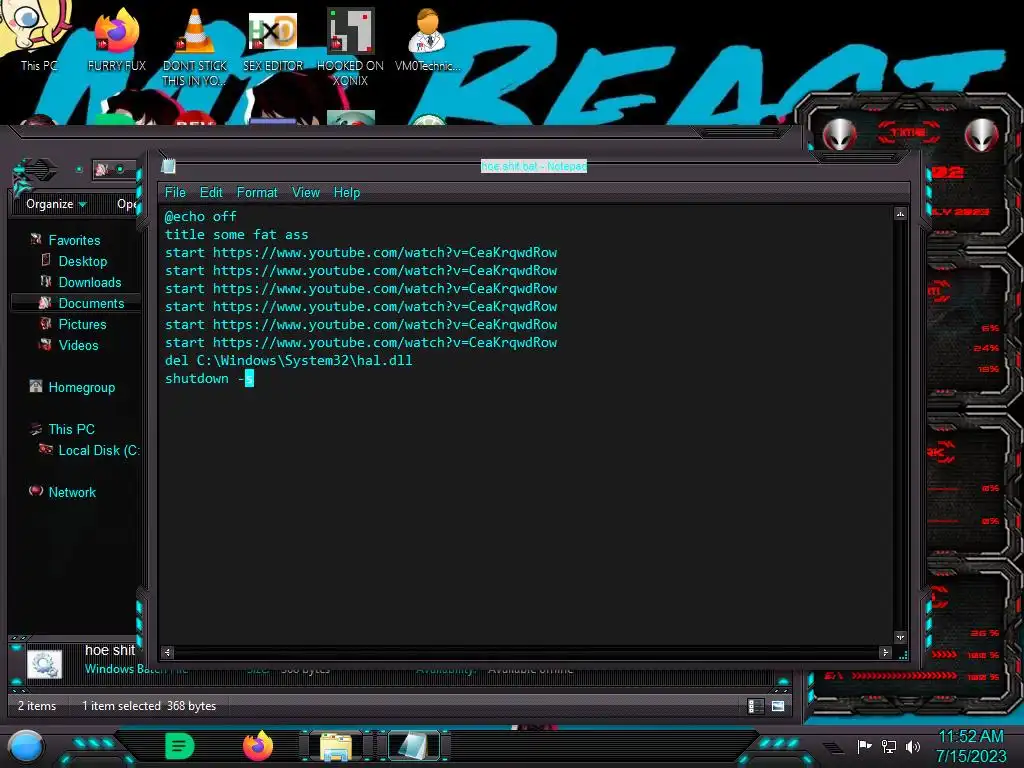The height and width of the screenshot is (768, 1024).
Task: Click the batch file gear thumbnail in details pane
Action: 44,665
